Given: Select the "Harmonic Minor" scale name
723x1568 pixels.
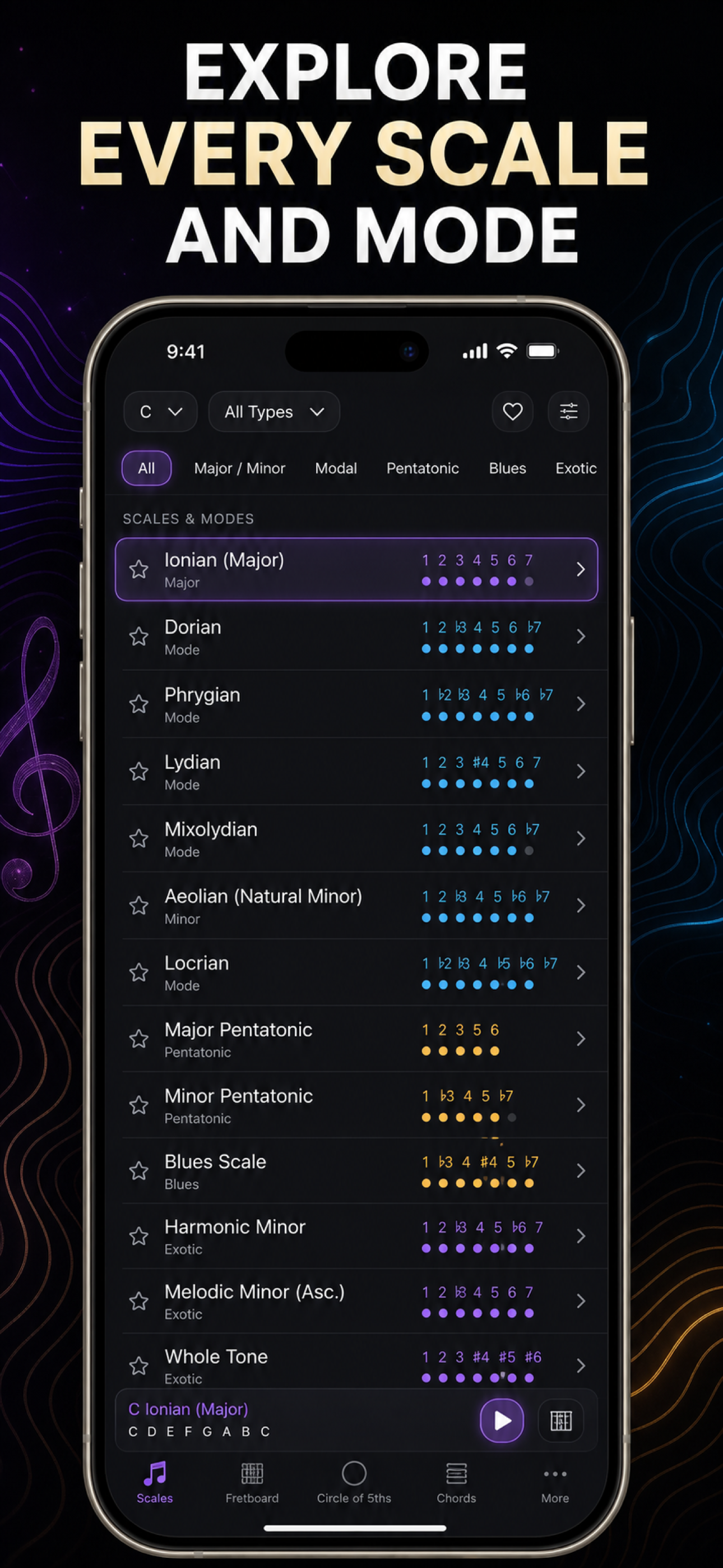Looking at the screenshot, I should pyautogui.click(x=235, y=1227).
